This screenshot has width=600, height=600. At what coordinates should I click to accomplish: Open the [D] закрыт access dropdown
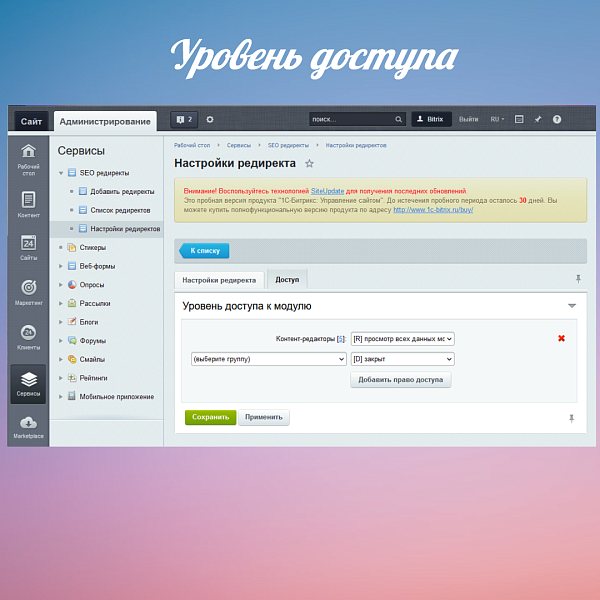pyautogui.click(x=402, y=358)
